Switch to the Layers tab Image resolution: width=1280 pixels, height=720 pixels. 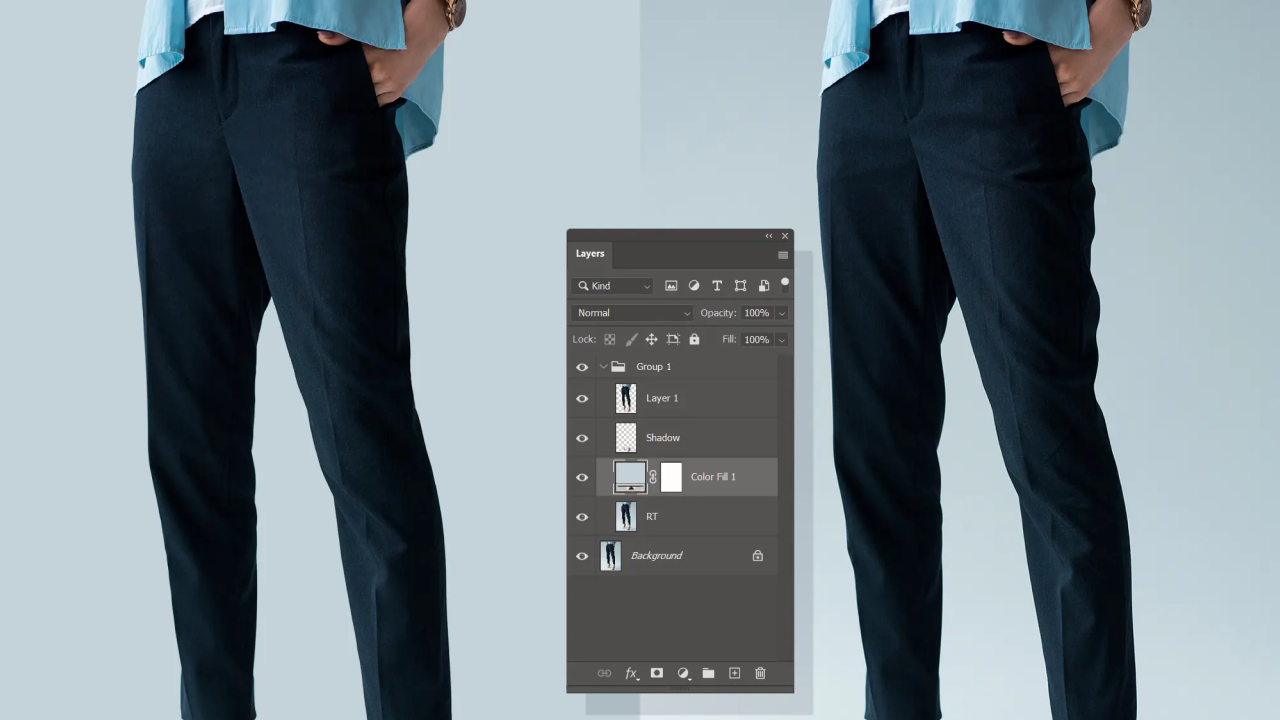click(590, 253)
